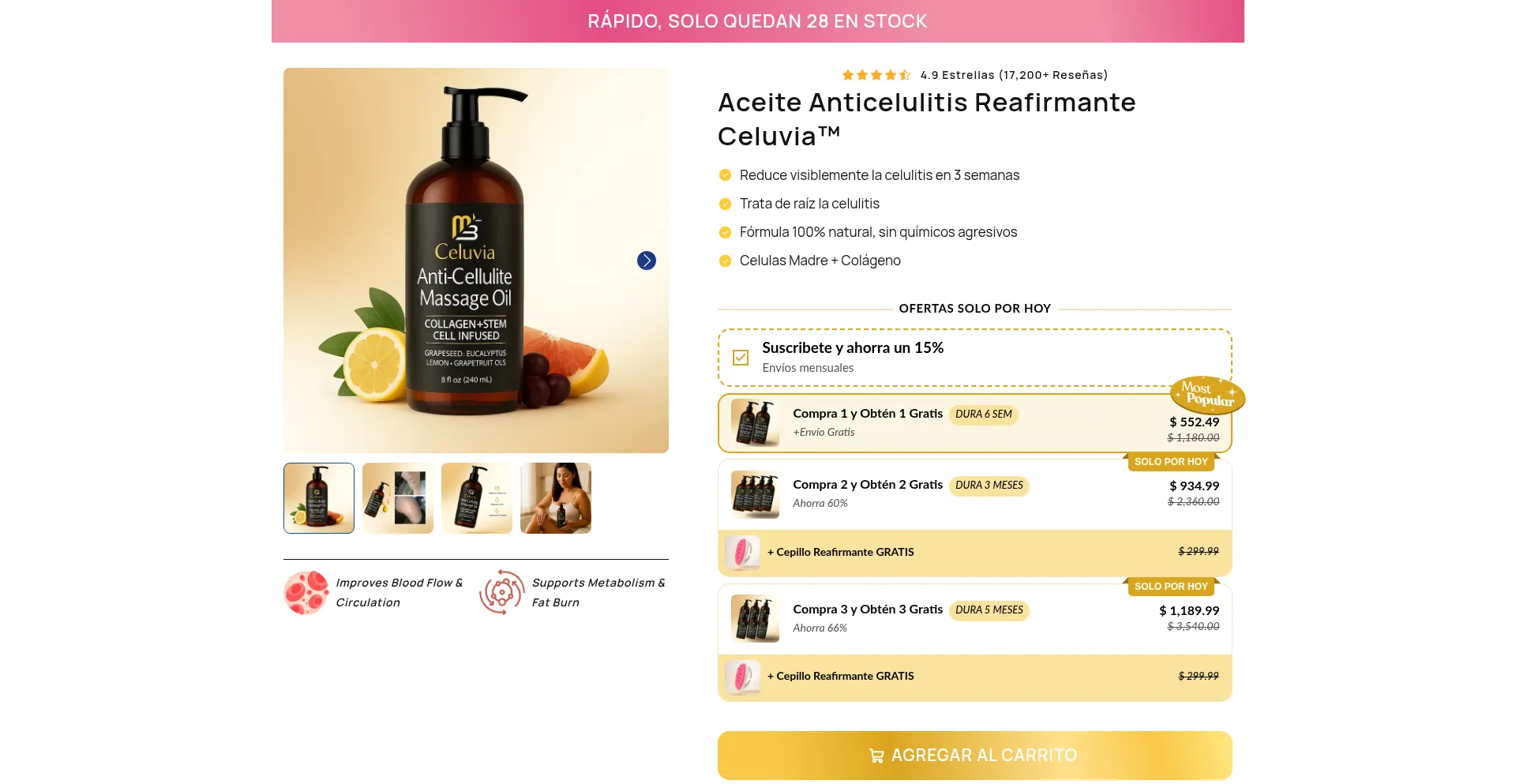
Task: Select Compra 2 y Obtén 2 Gratis offer
Action: (x=974, y=494)
